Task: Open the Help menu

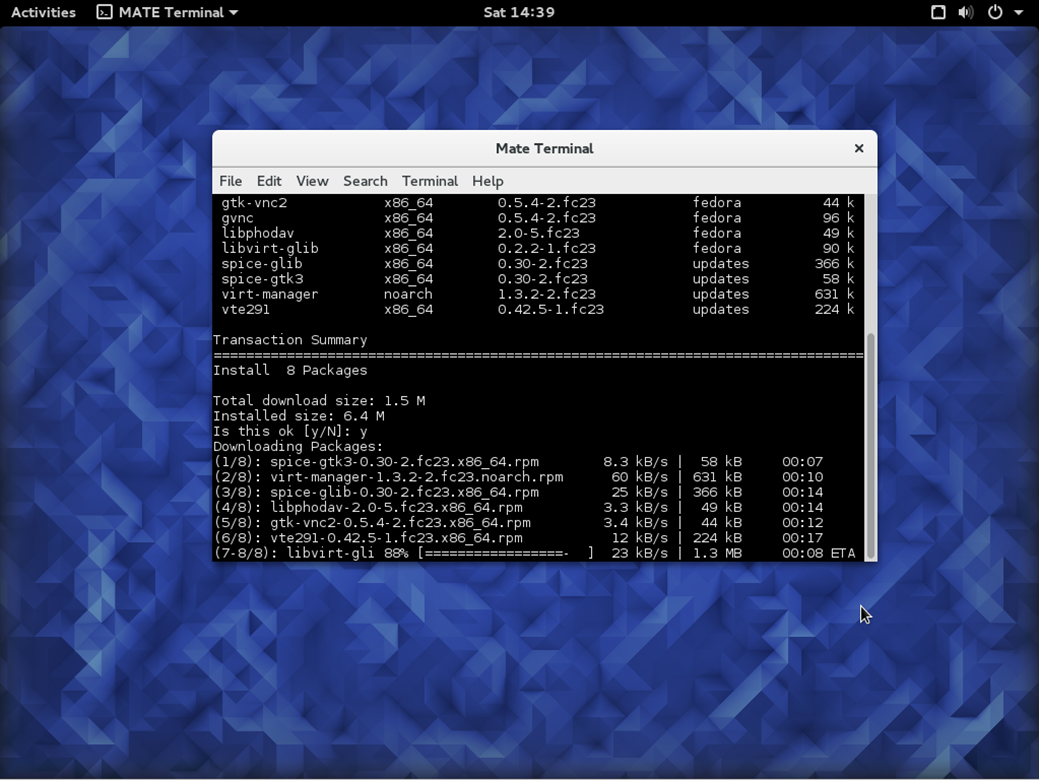Action: 487,181
